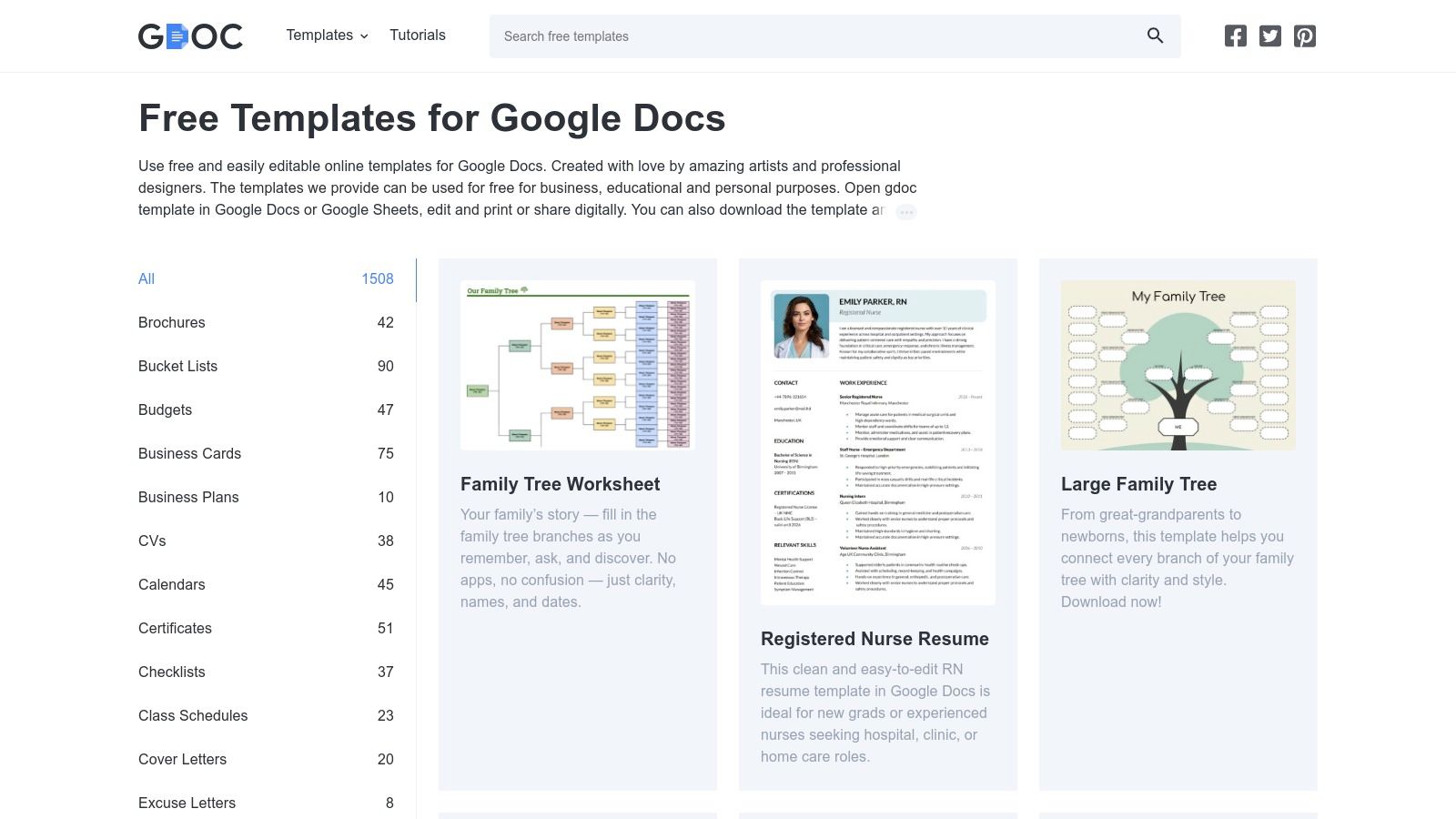Open the GDOC logo home link
1456x819 pixels.
pyautogui.click(x=190, y=36)
